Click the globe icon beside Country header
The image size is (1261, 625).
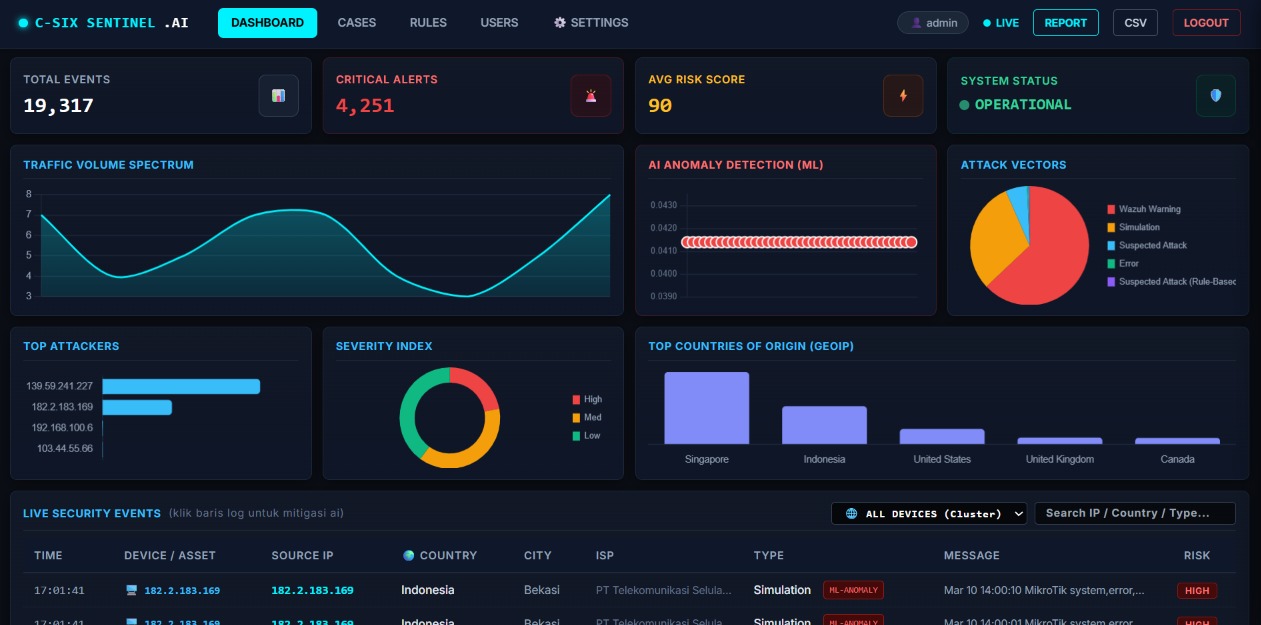coord(408,555)
